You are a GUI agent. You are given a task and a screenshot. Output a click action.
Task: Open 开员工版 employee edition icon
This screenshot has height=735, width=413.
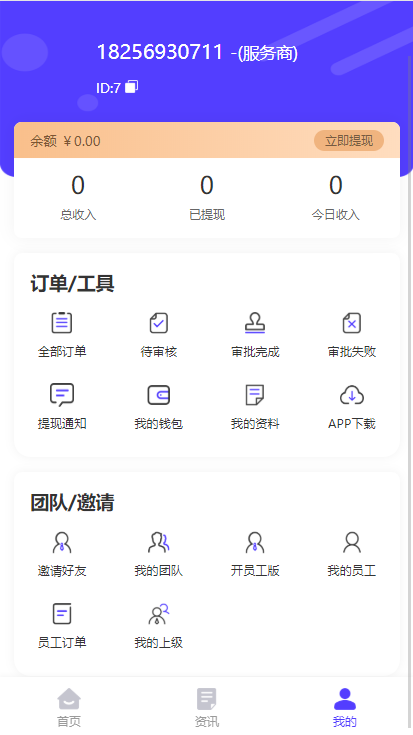tap(255, 542)
